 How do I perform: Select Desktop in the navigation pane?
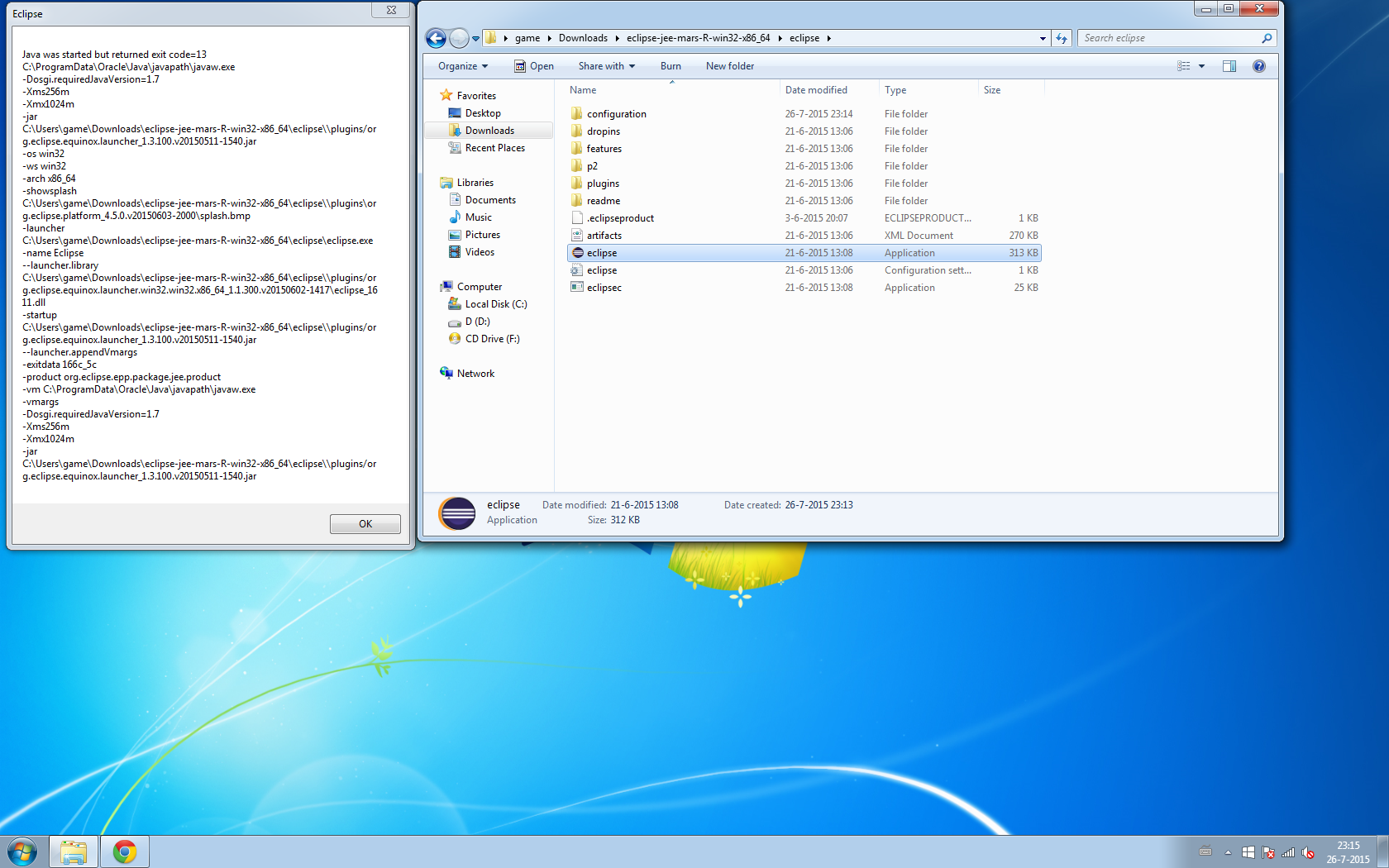[x=483, y=113]
